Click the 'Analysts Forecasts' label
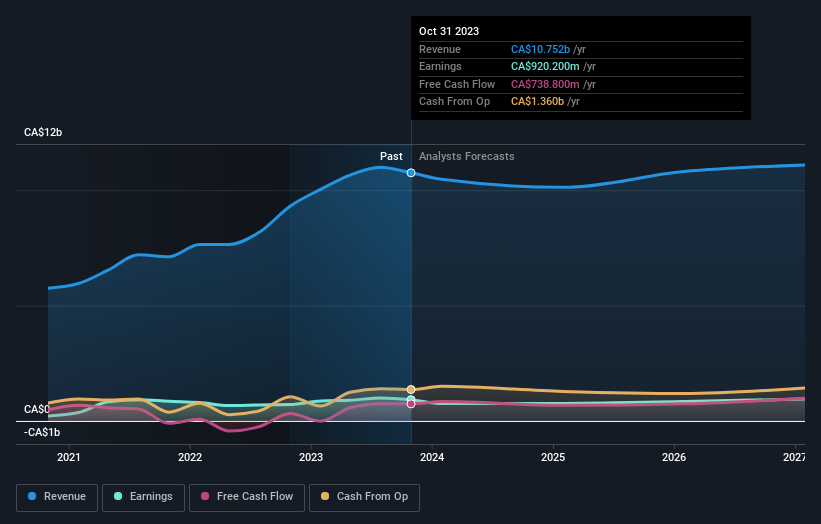The height and width of the screenshot is (524, 821). pyautogui.click(x=467, y=156)
